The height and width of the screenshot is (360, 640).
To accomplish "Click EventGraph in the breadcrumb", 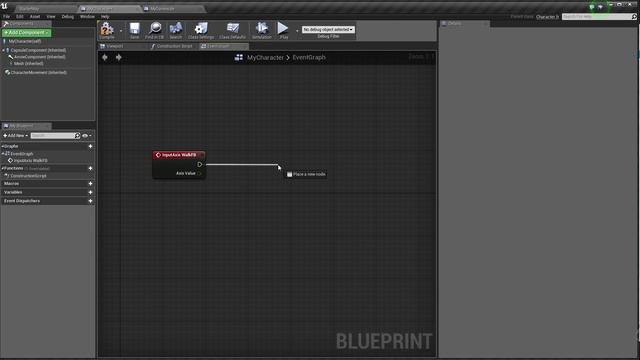I will pyautogui.click(x=309, y=58).
